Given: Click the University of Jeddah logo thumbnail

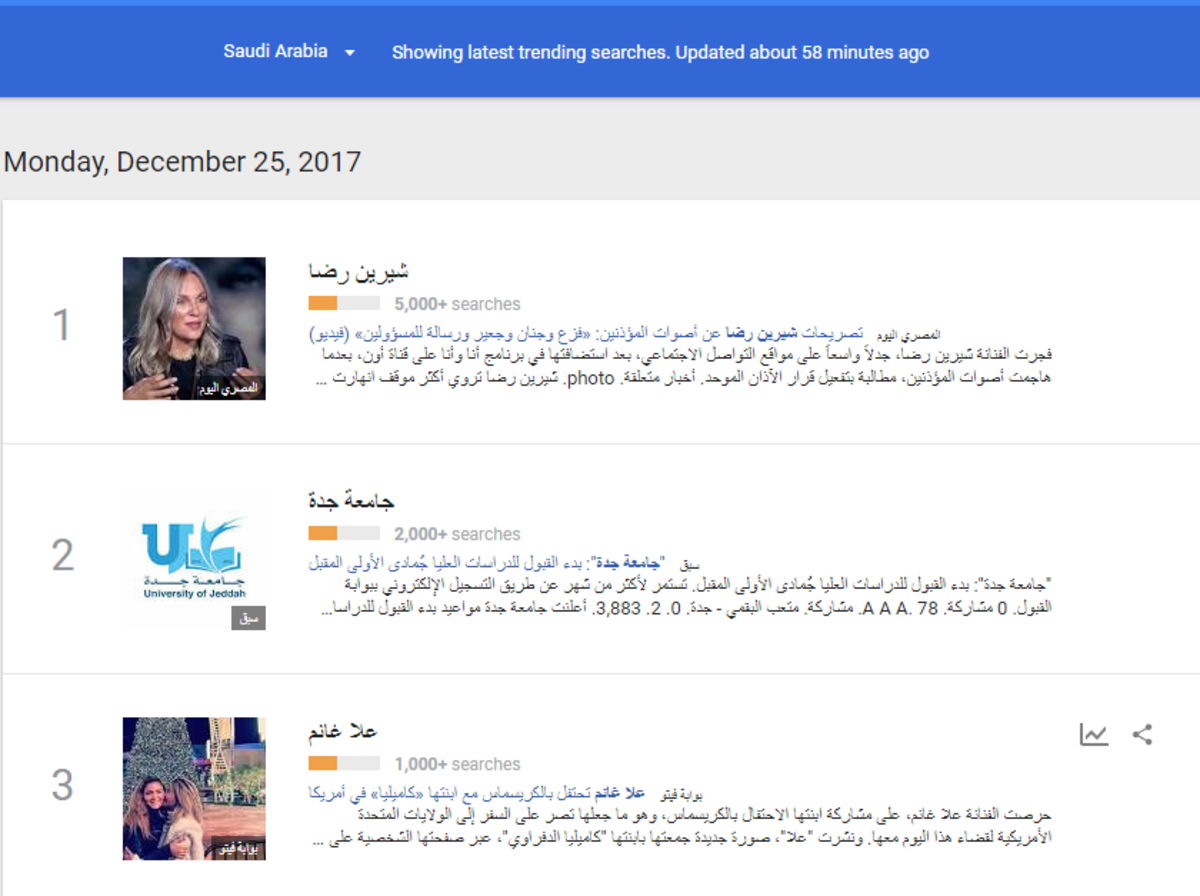Looking at the screenshot, I should coord(194,559).
